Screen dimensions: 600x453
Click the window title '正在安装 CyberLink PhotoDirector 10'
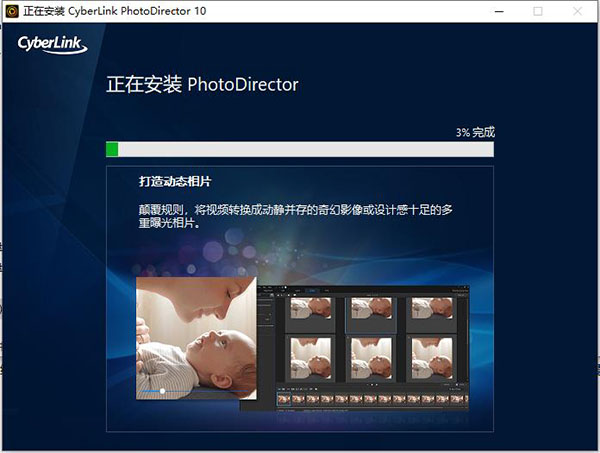coord(115,11)
